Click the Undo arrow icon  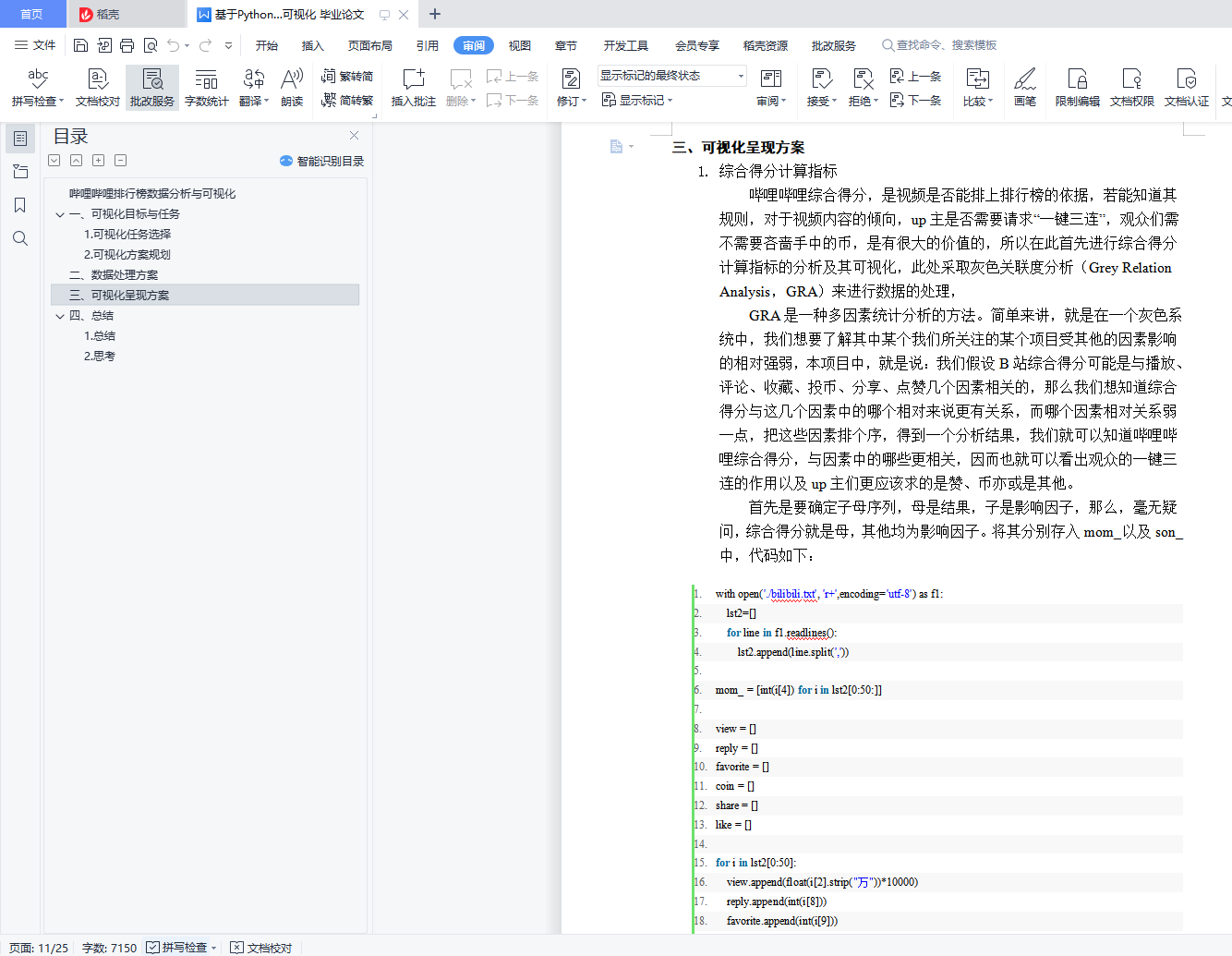(174, 45)
